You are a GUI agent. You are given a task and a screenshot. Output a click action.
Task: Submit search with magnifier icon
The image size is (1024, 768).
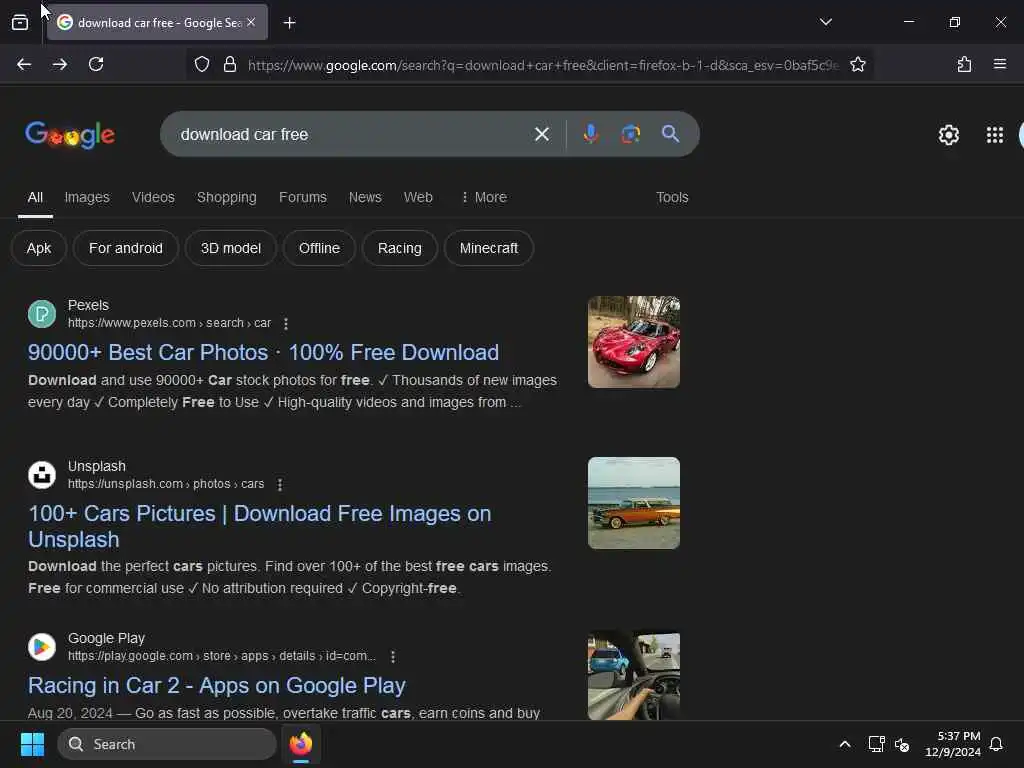click(x=671, y=134)
